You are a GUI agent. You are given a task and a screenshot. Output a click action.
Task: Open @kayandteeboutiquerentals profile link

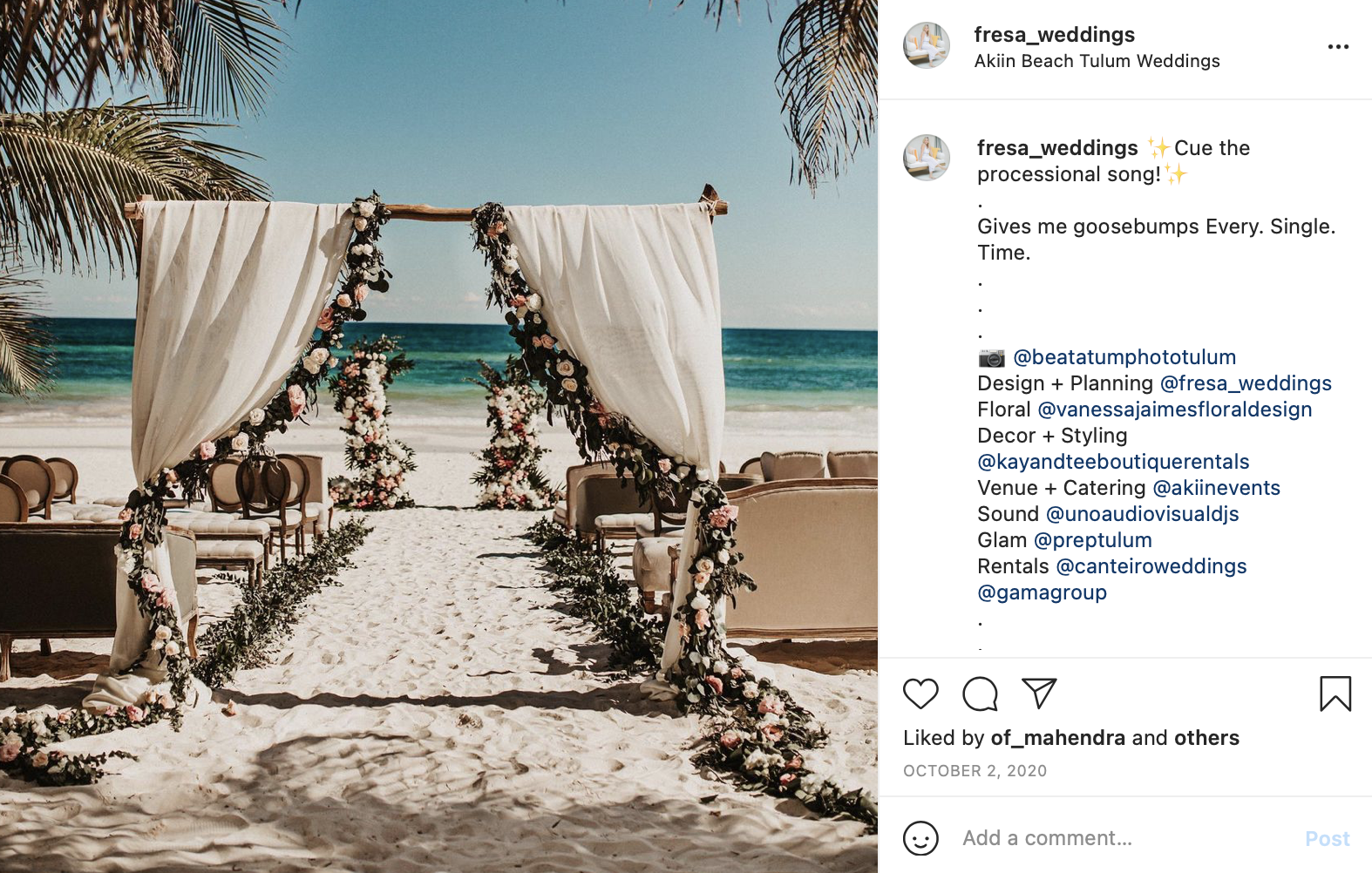coord(1113,462)
